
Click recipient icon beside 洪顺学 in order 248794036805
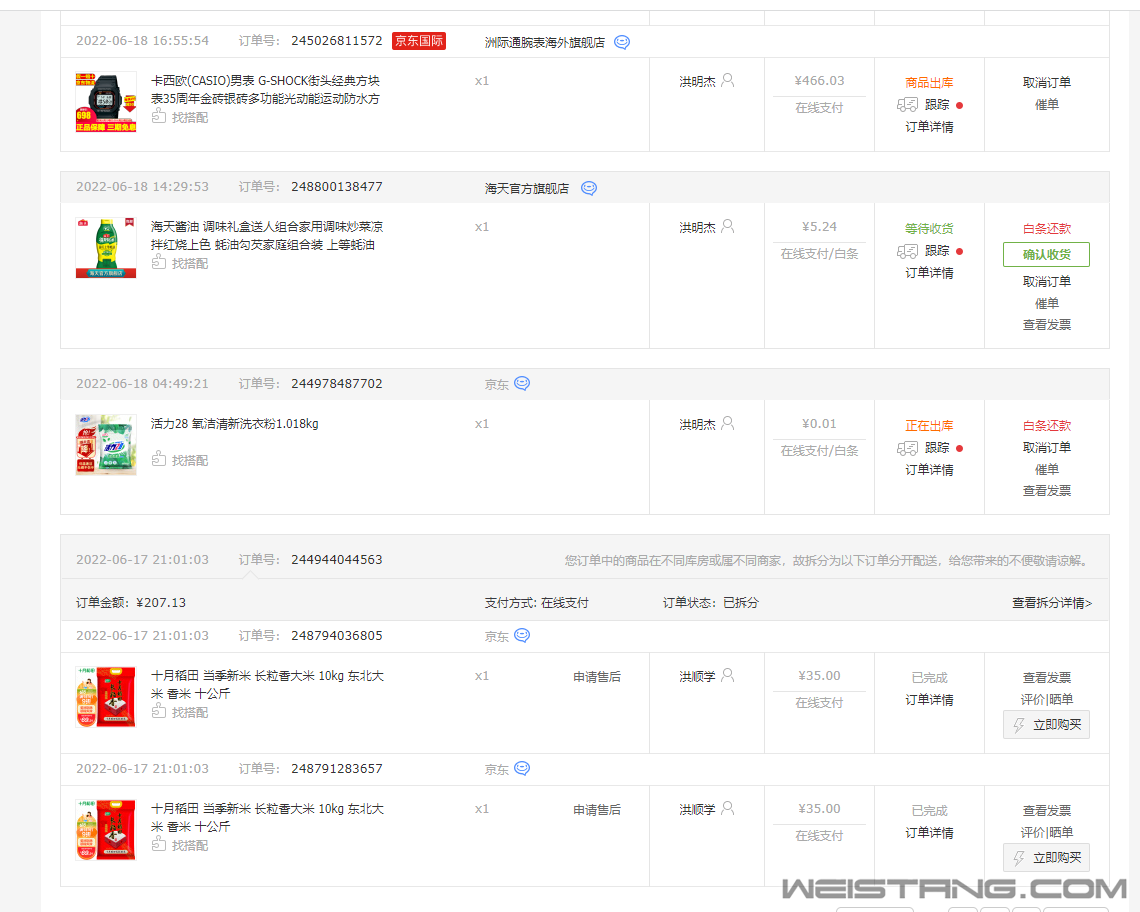[728, 676]
